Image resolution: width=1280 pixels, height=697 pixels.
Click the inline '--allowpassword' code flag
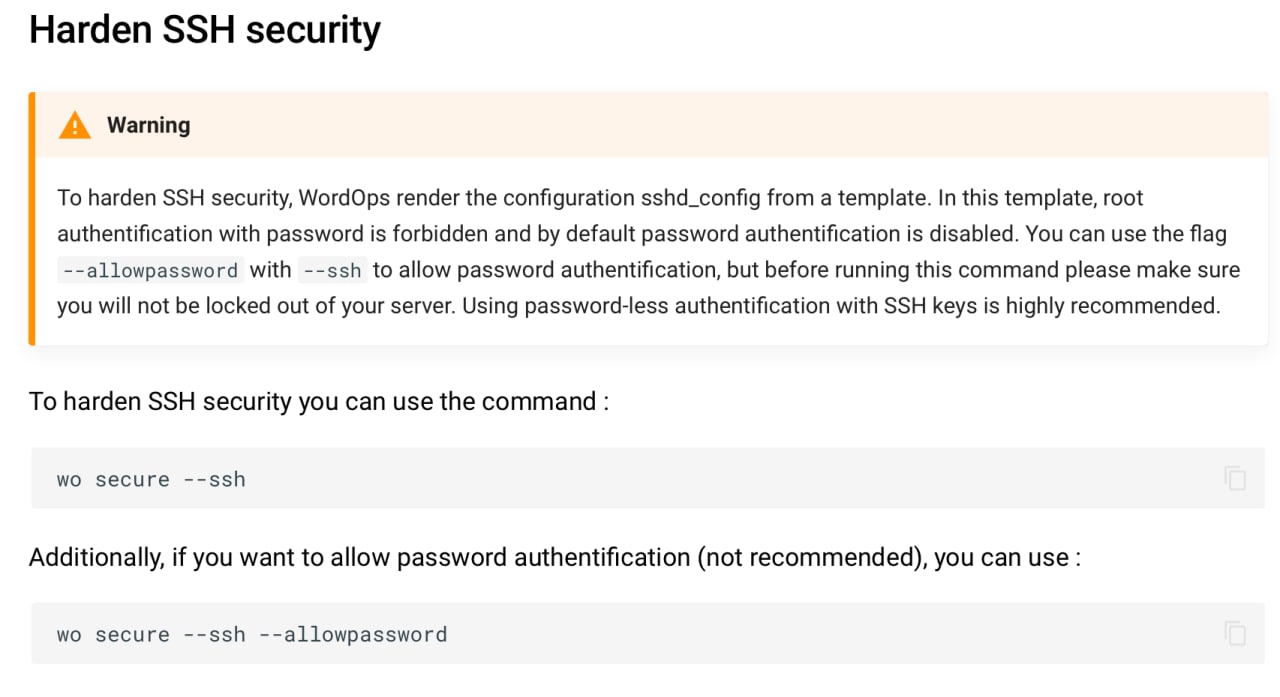point(150,270)
